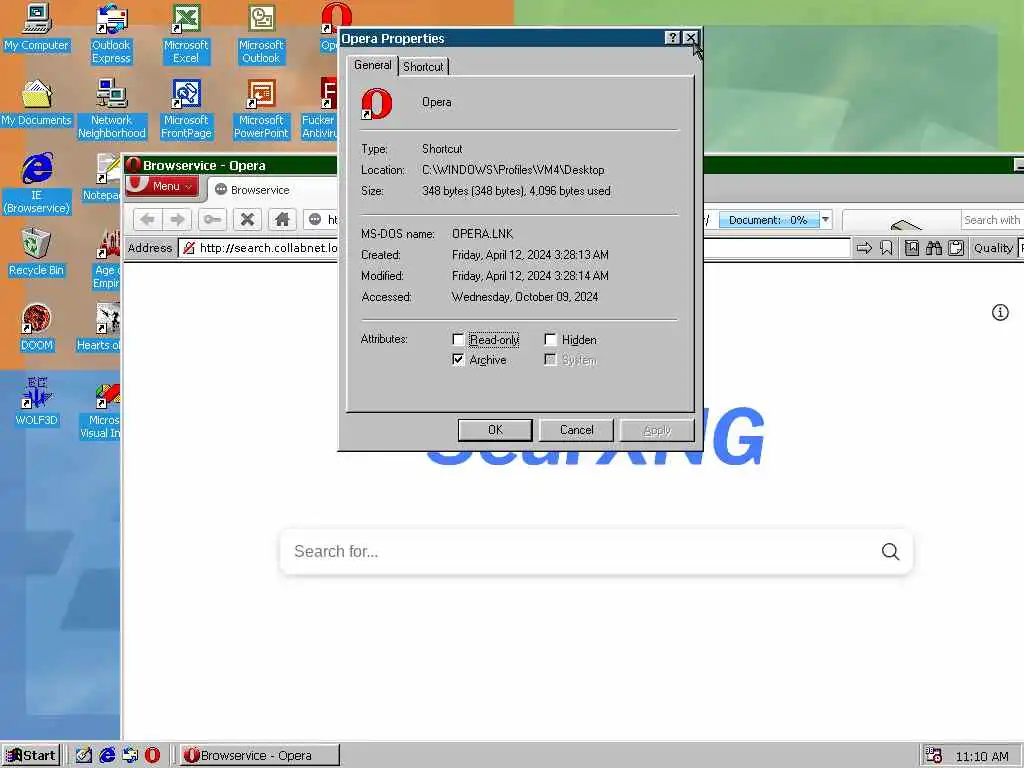Image resolution: width=1024 pixels, height=768 pixels.
Task: Click the 'Wednesday, October 09, 2024' accessed date
Action: (x=525, y=296)
